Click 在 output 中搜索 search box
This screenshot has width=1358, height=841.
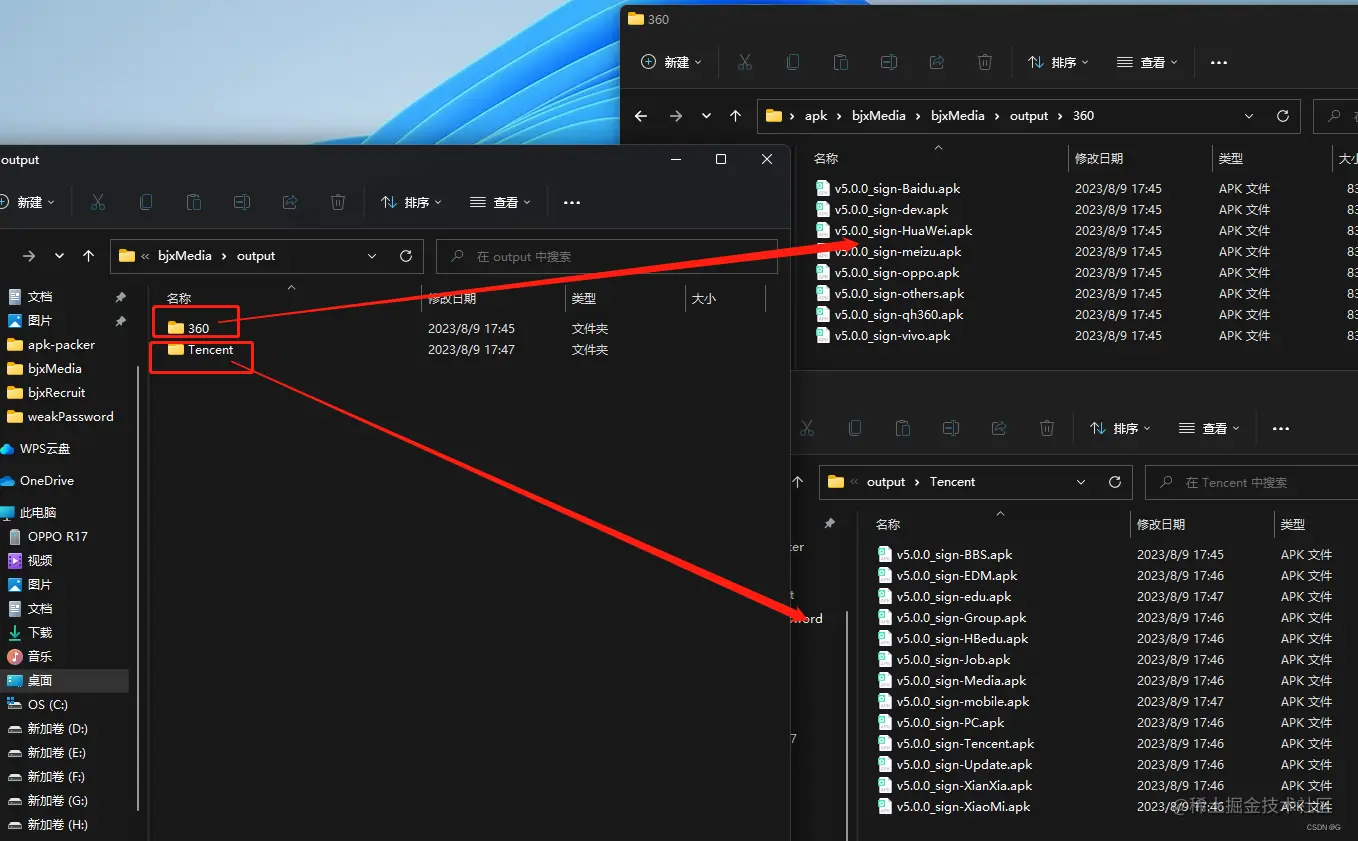(x=607, y=256)
